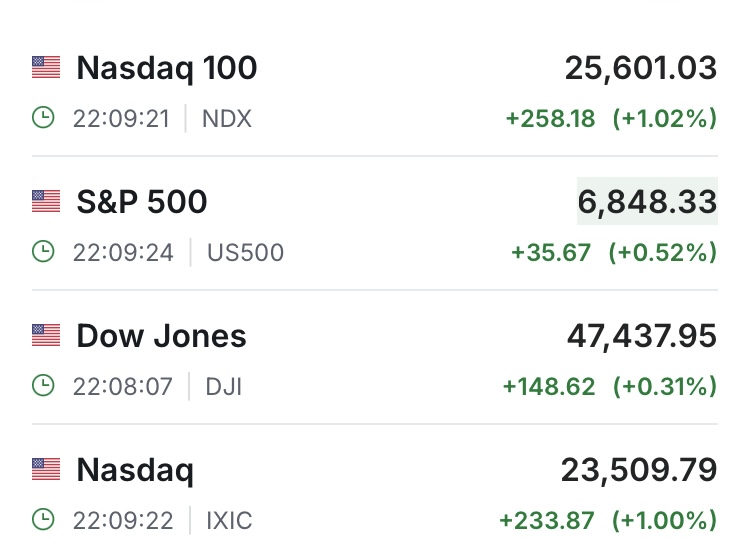This screenshot has width=750, height=556.
Task: Open the S&P 500 index name
Action: point(142,202)
